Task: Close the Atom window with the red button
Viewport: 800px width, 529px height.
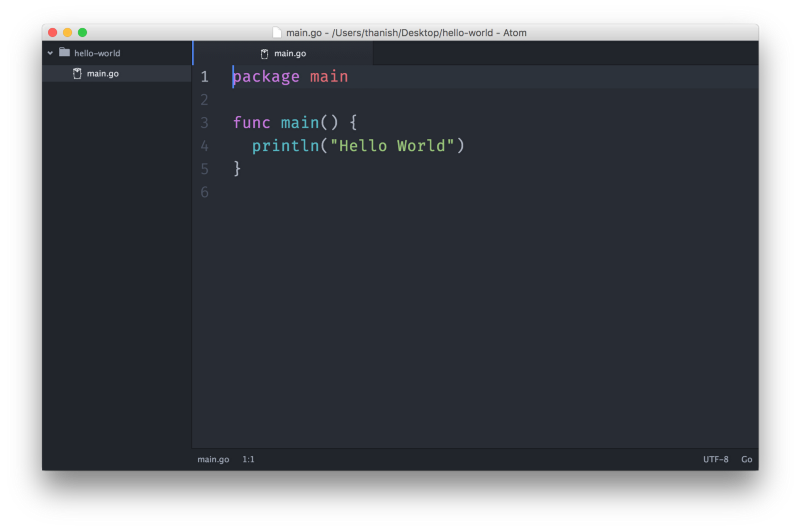Action: 53,33
